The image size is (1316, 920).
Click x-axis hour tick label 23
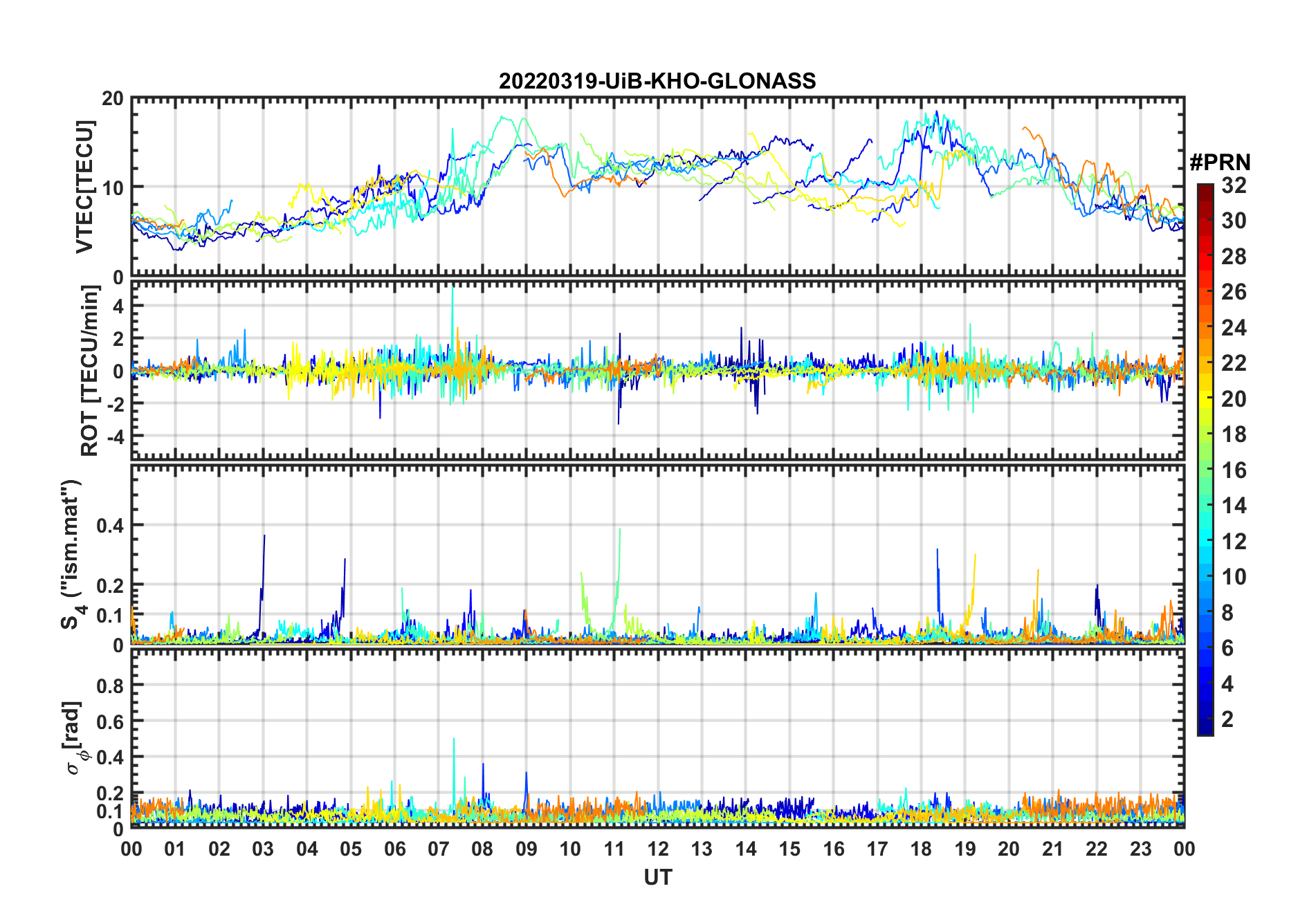[x=1140, y=849]
